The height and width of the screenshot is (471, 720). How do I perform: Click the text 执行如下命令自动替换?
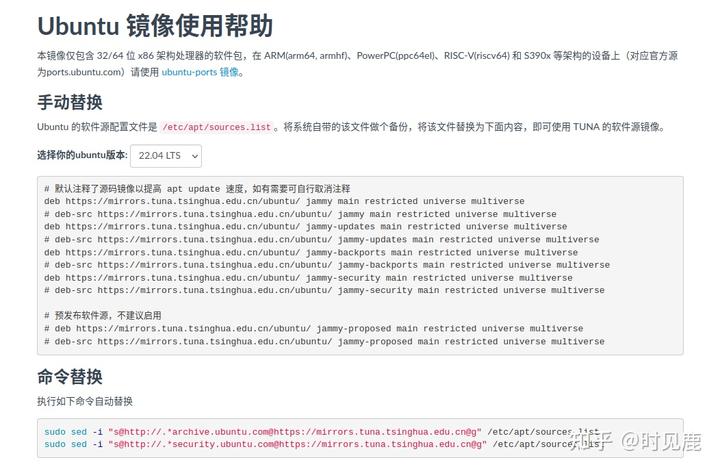coord(85,401)
